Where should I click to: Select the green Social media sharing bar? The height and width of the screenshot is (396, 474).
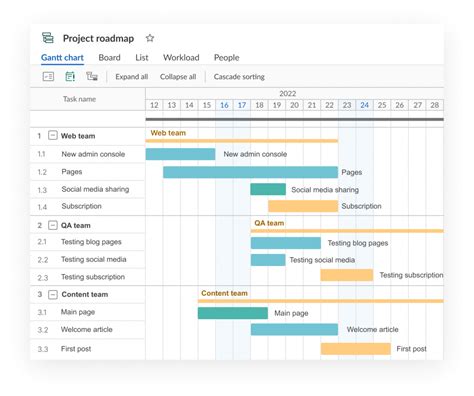pyautogui.click(x=268, y=189)
